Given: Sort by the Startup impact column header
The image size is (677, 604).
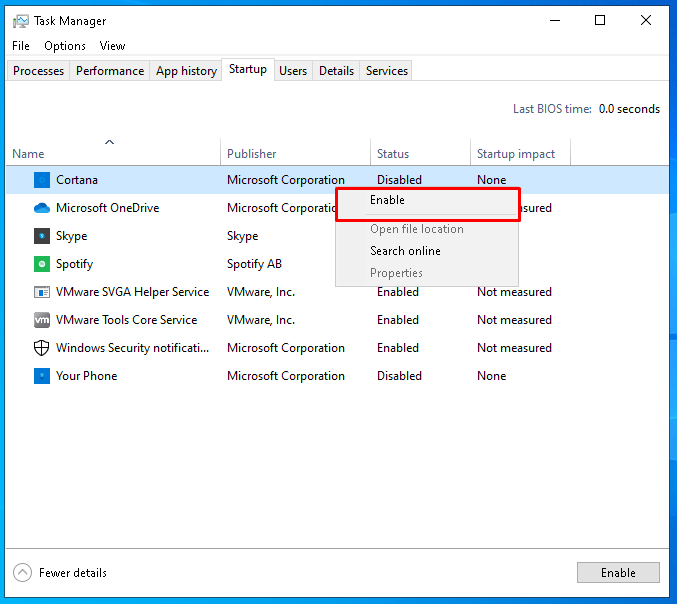Looking at the screenshot, I should [x=520, y=152].
